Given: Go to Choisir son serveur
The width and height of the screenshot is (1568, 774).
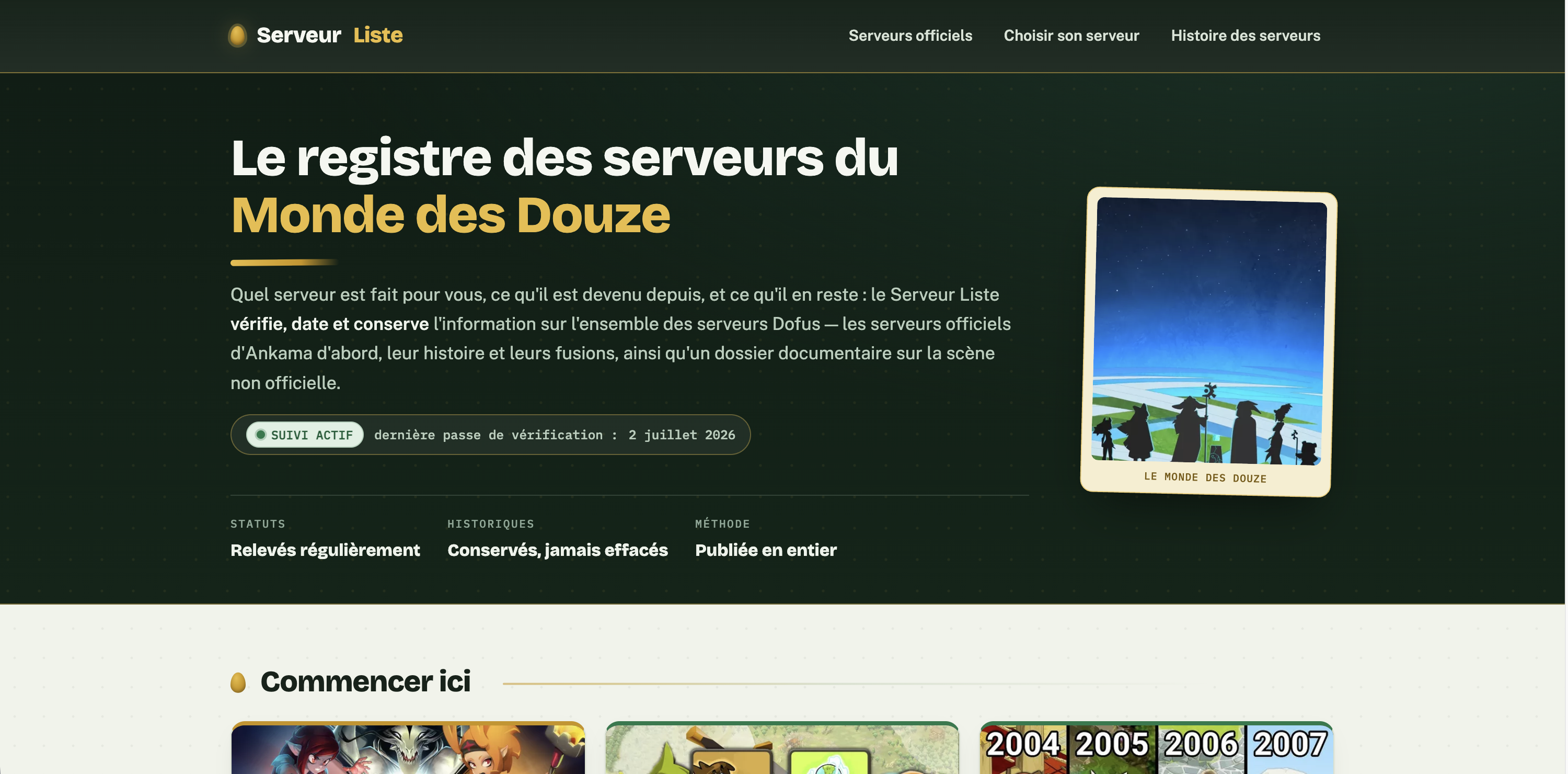Looking at the screenshot, I should click(x=1071, y=36).
